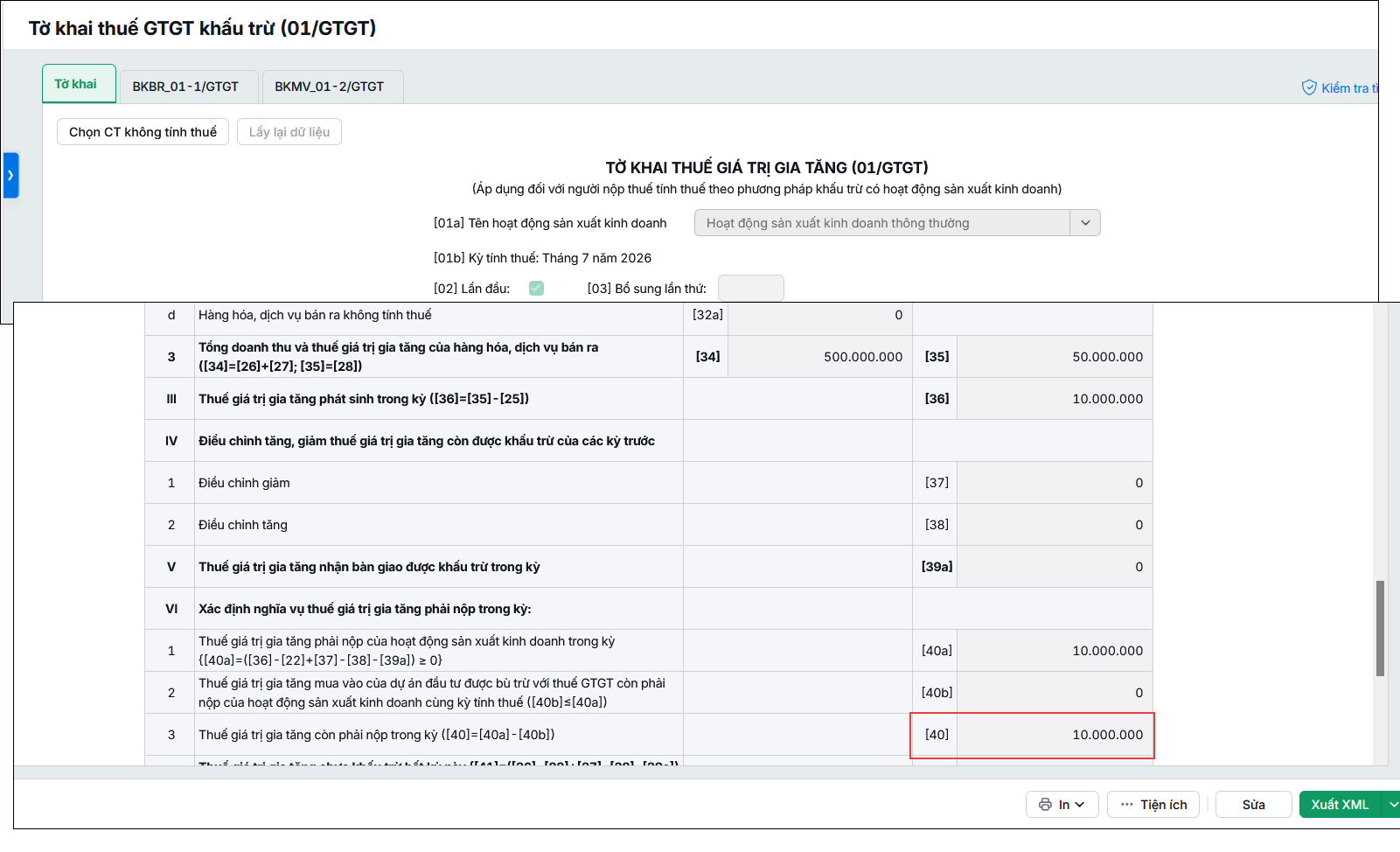Select the [40] value 10.000.000 cell
Image resolution: width=1400 pixels, height=852 pixels.
(x=1055, y=735)
